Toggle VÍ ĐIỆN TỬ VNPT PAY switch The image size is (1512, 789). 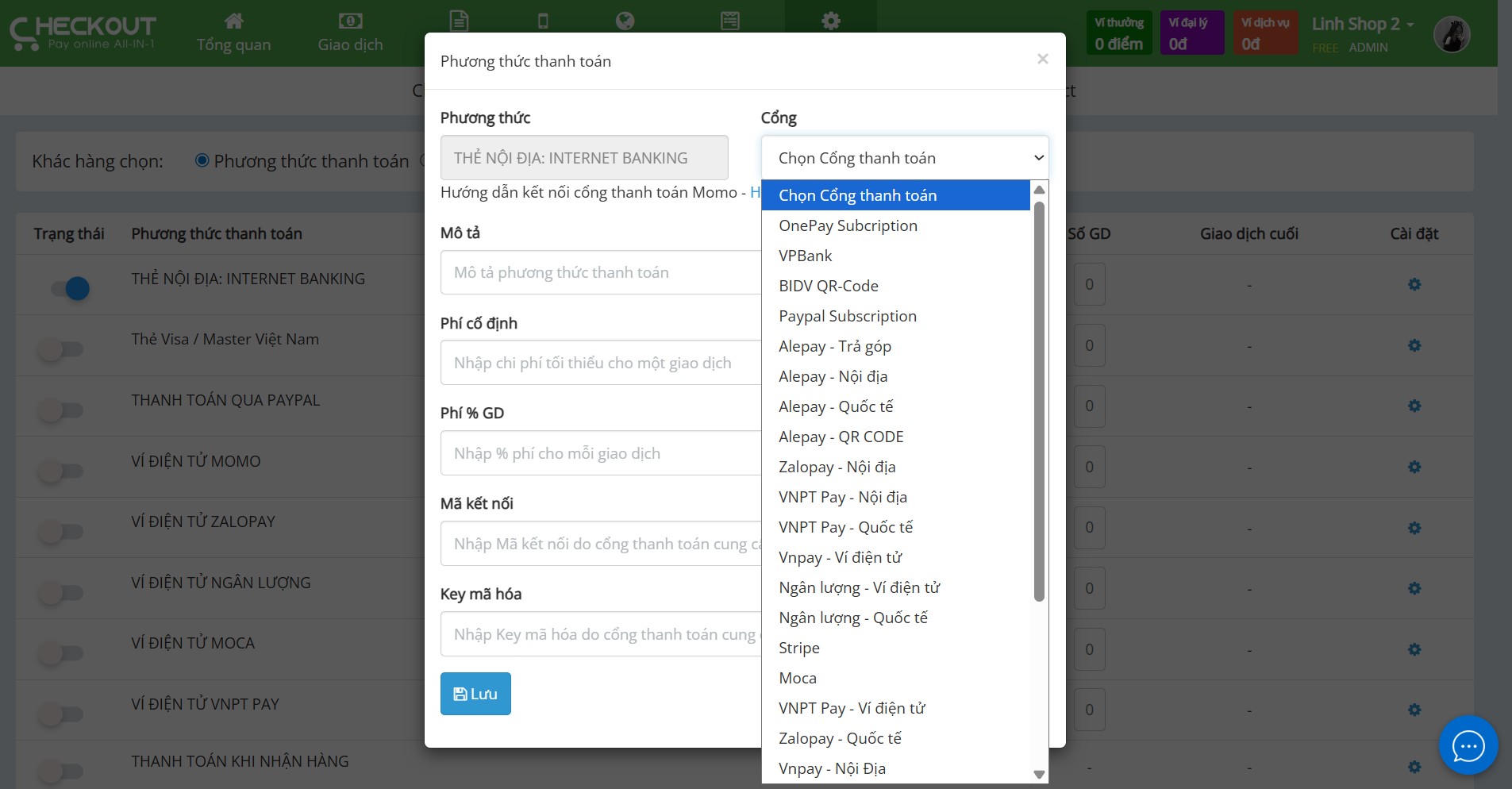[x=62, y=714]
